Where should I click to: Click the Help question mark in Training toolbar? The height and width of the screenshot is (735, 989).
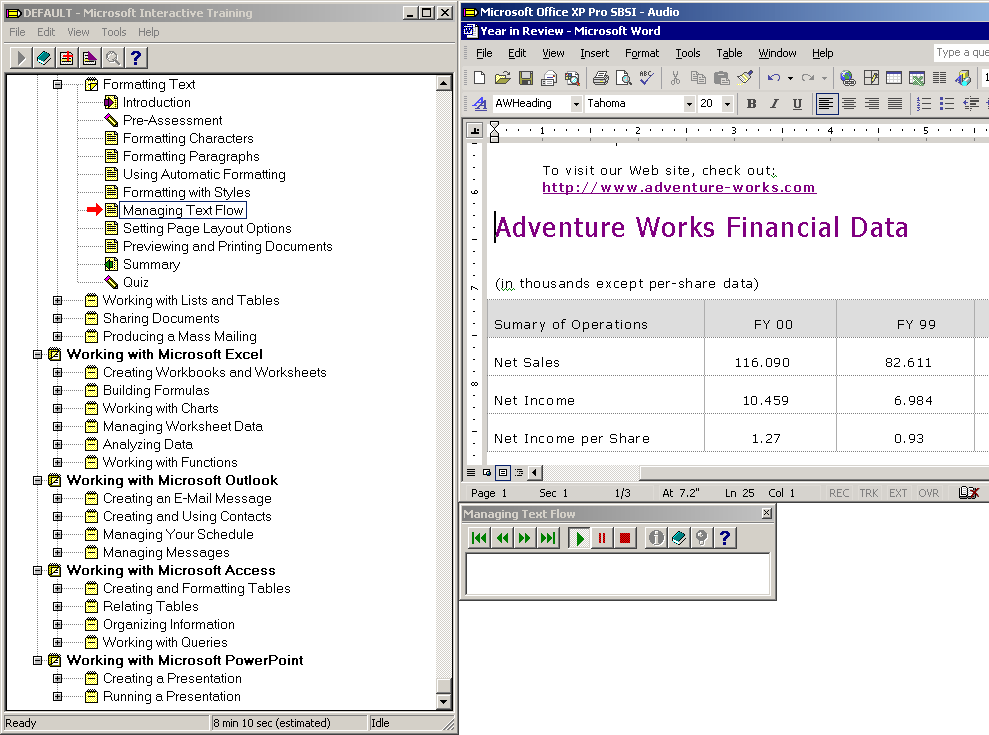click(x=136, y=58)
